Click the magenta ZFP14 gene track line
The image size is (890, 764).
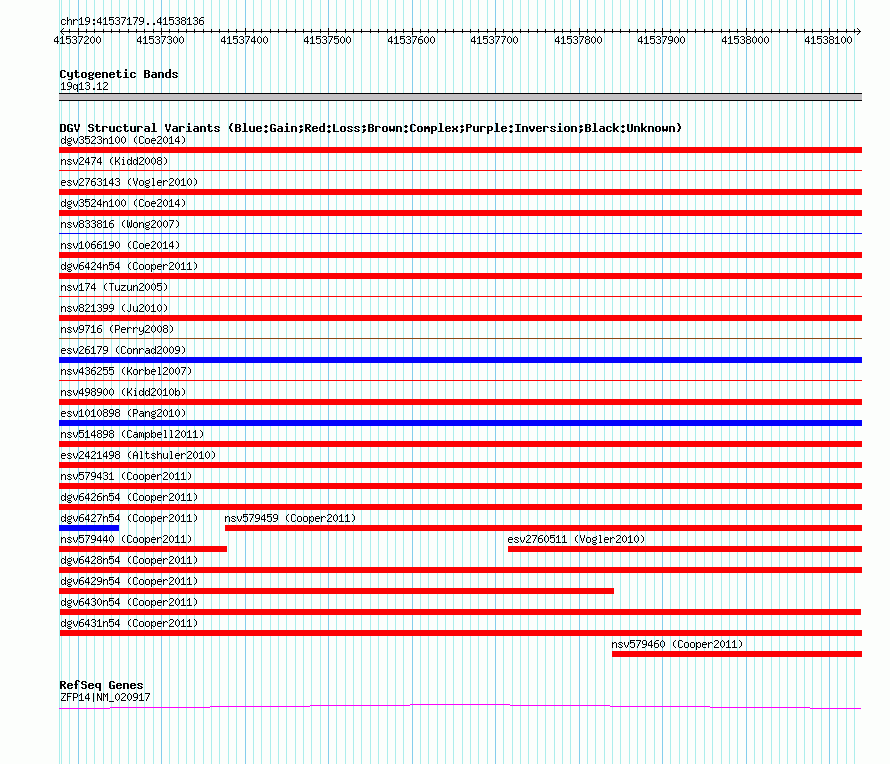[x=460, y=707]
